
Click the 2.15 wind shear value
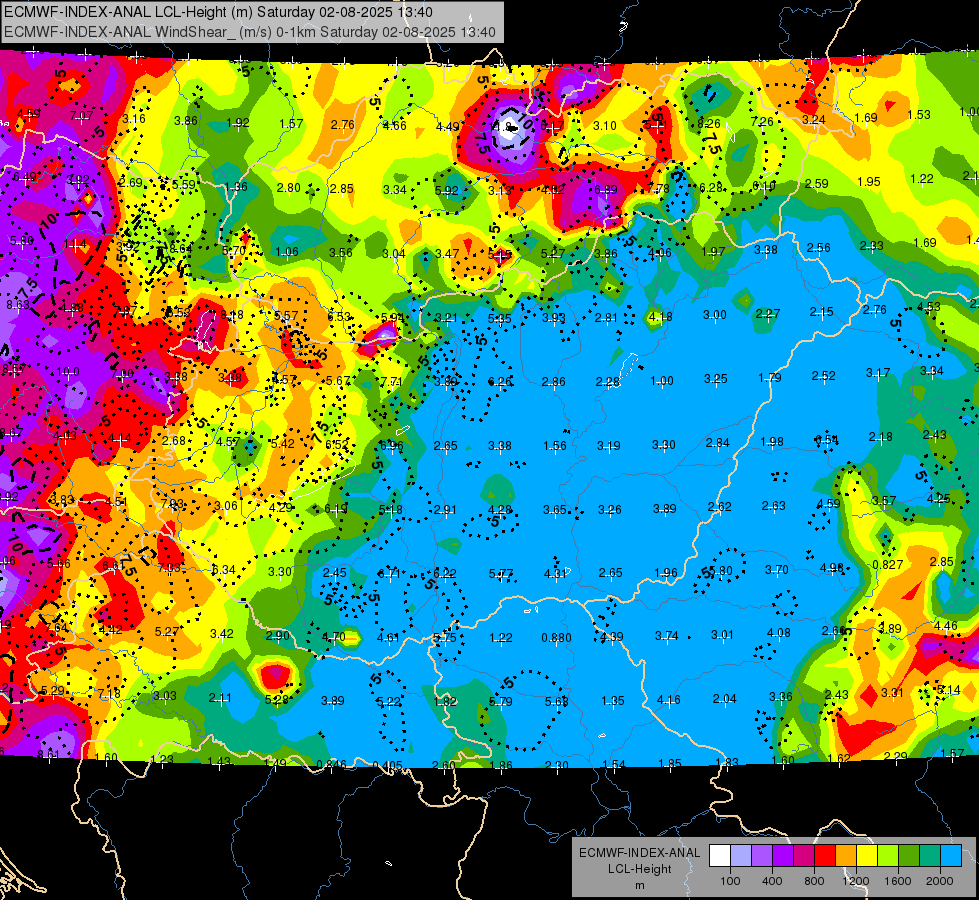[822, 312]
